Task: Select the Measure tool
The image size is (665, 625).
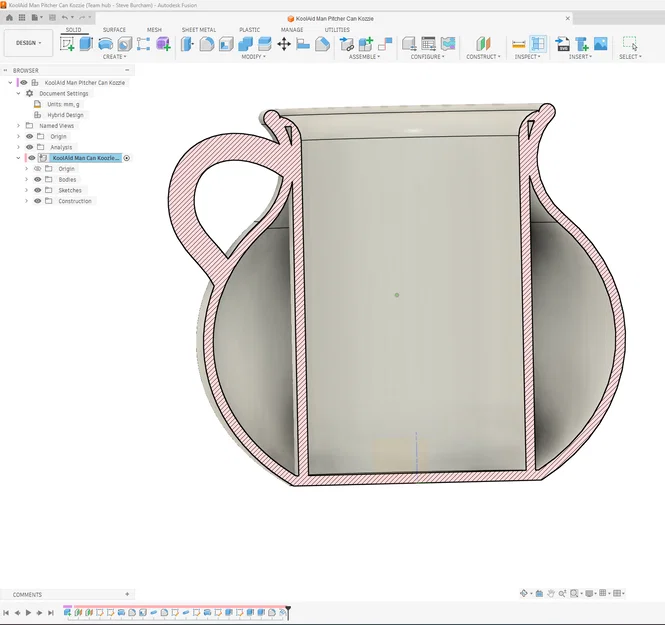Action: (x=519, y=44)
